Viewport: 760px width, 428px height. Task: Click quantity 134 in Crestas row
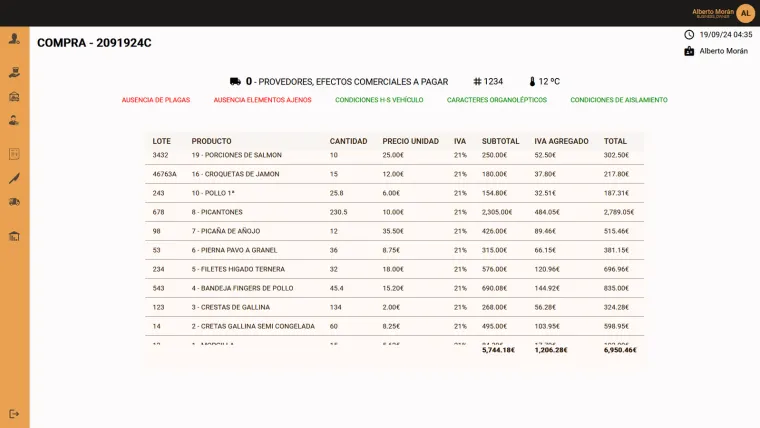[x=335, y=307]
